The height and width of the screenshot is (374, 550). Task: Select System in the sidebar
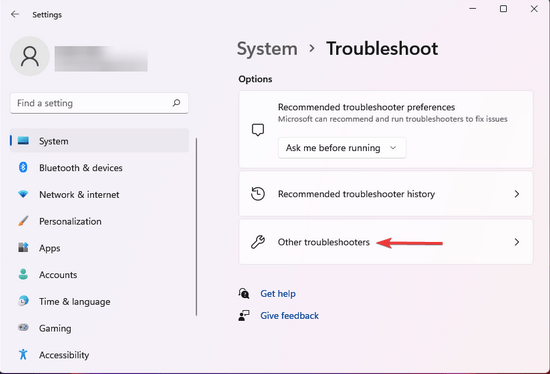point(99,141)
